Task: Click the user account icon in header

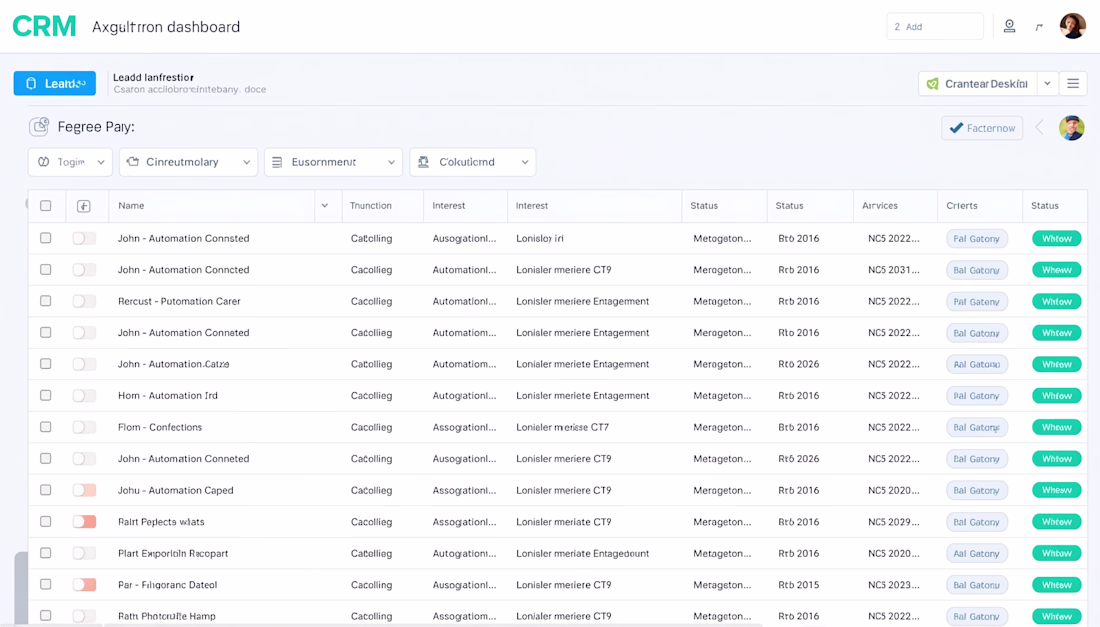Action: click(x=1009, y=26)
